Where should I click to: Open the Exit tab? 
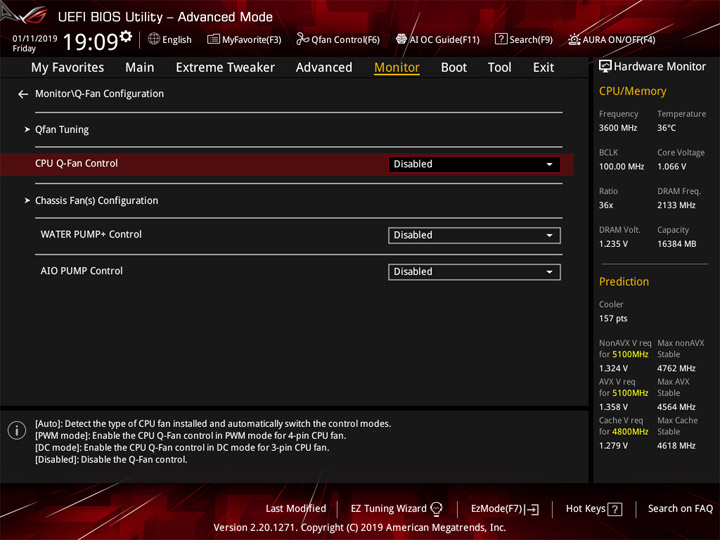pos(543,68)
